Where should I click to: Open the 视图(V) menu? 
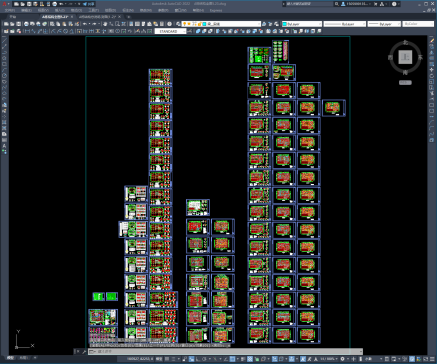43,10
